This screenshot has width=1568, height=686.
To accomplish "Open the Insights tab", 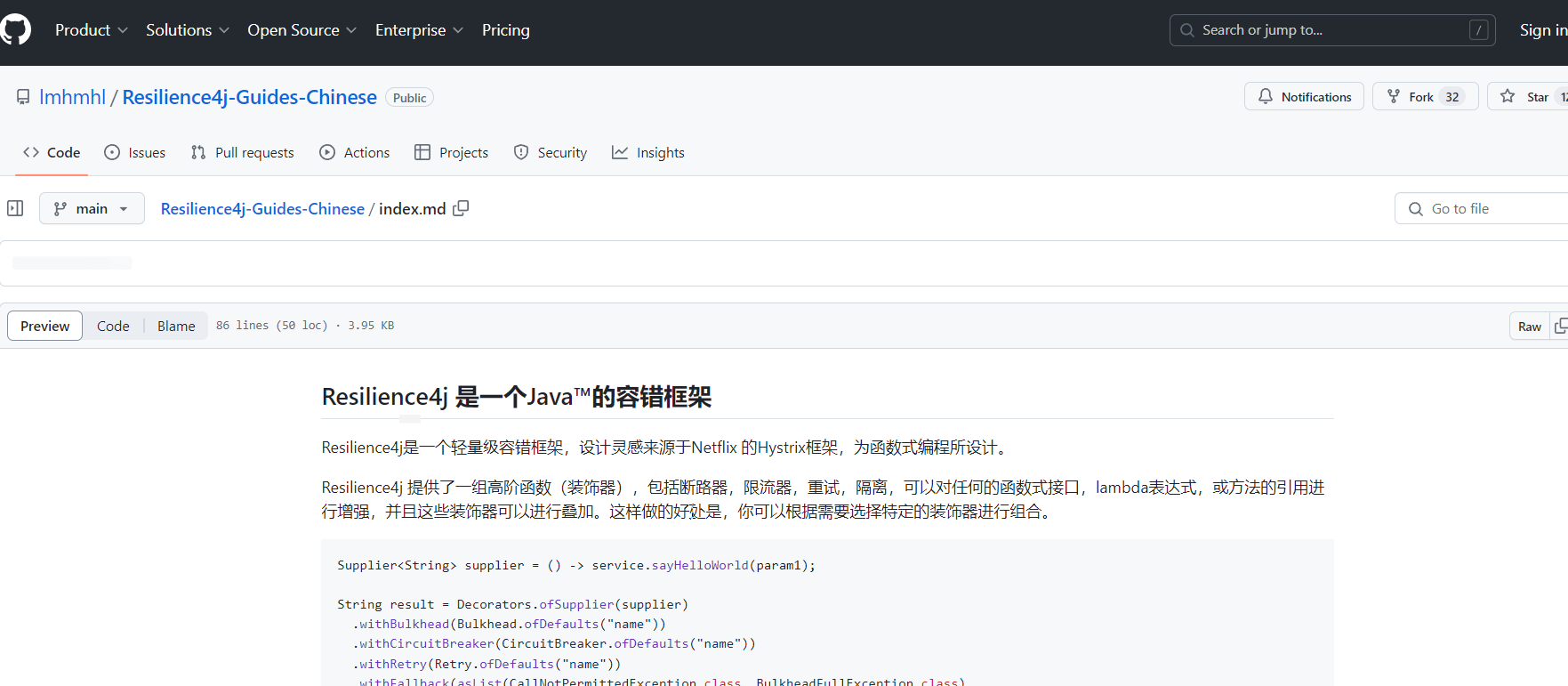I will [648, 153].
